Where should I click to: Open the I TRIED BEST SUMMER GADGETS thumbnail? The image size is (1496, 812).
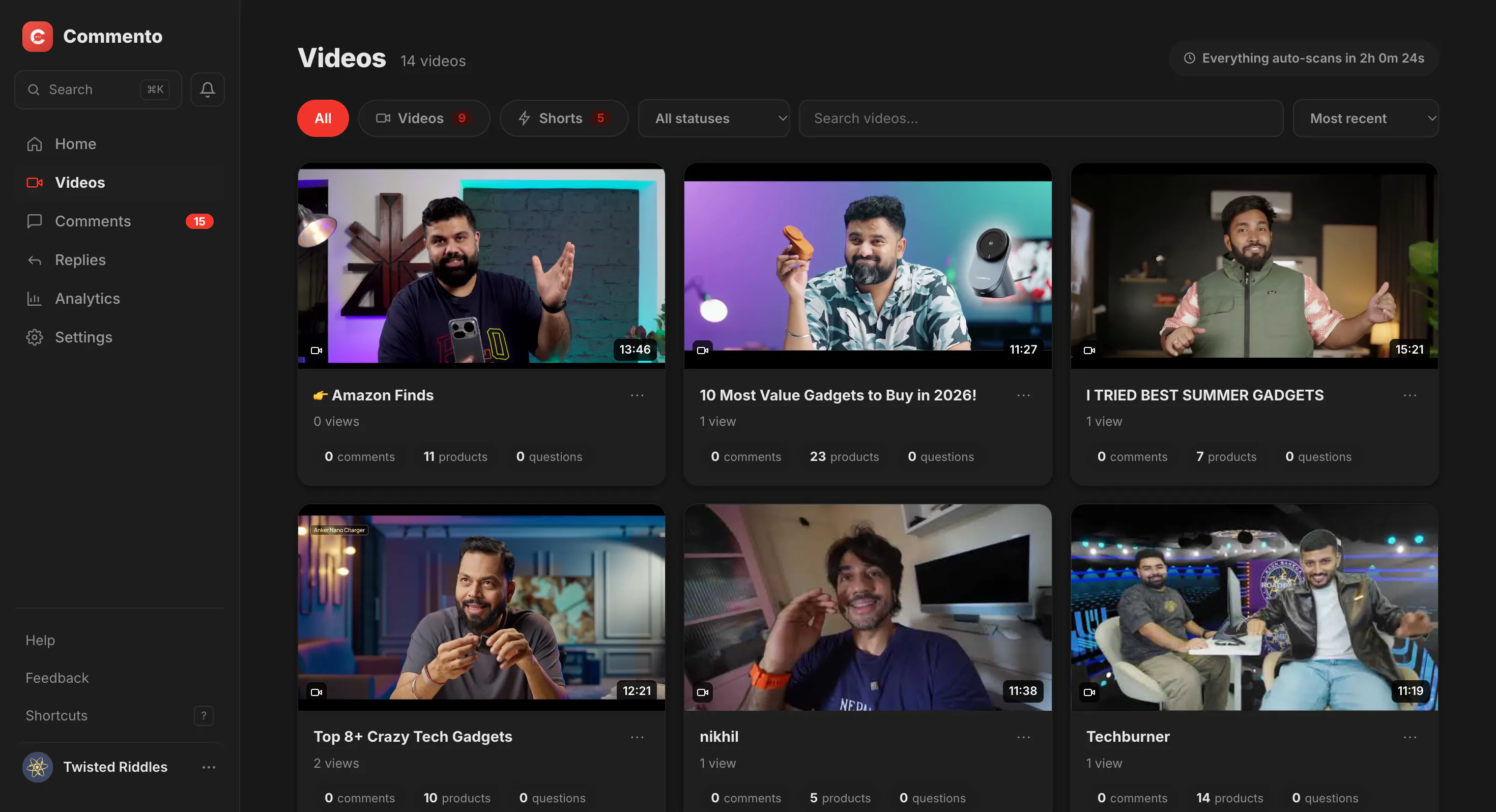[1254, 266]
